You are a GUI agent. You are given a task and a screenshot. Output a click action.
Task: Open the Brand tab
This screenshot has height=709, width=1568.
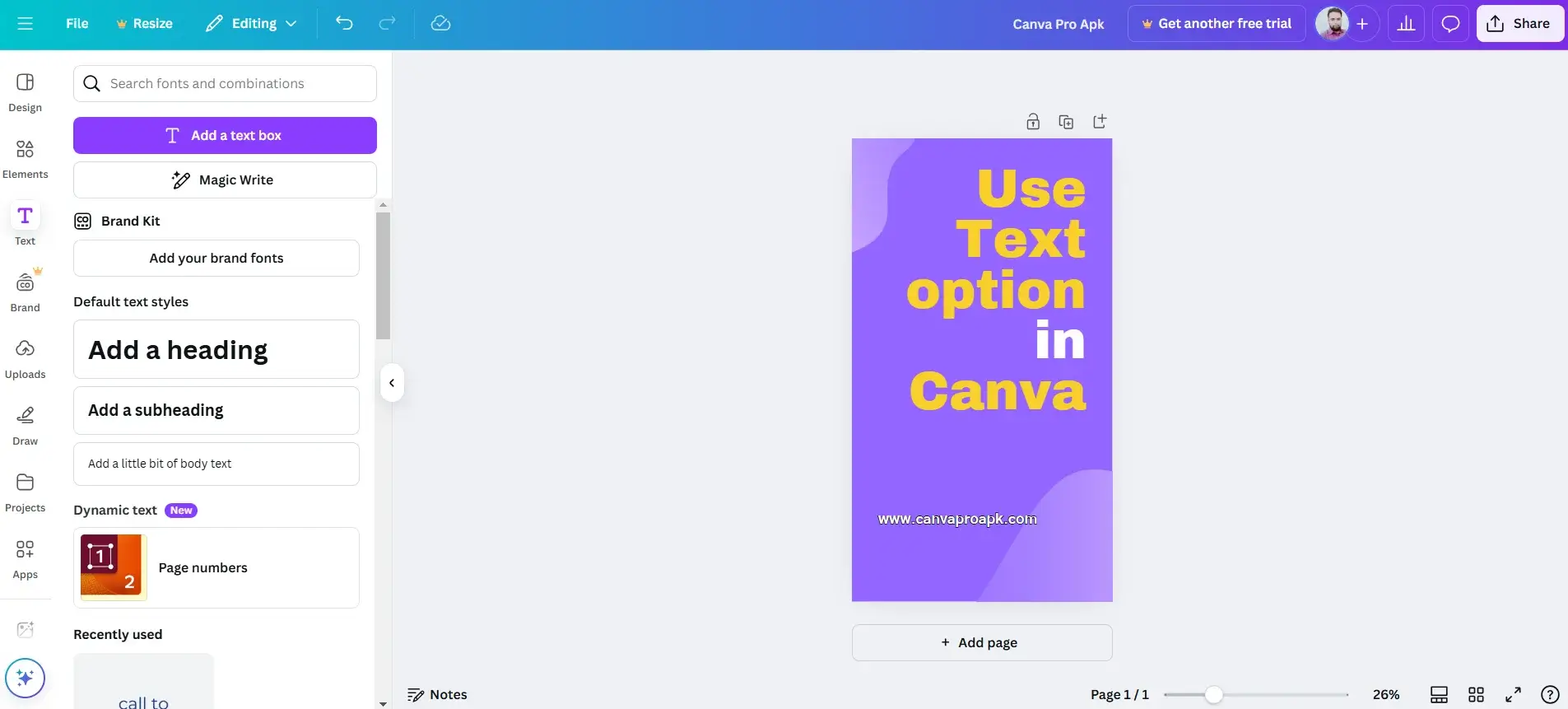[26, 292]
